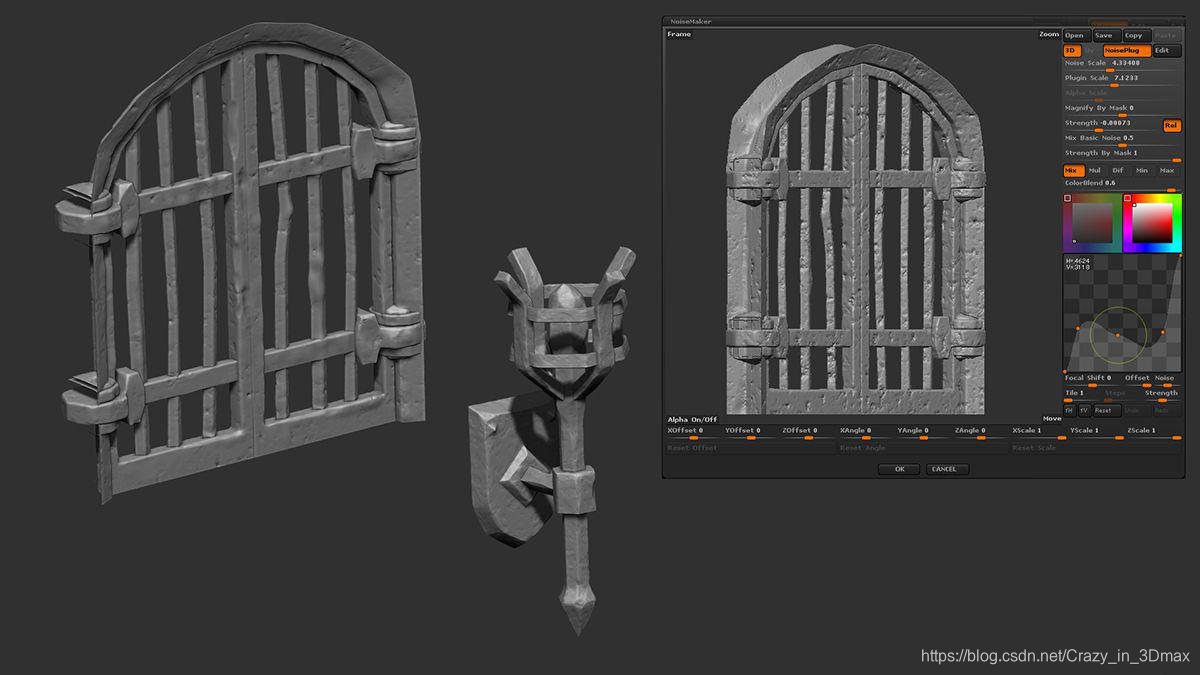Adjust the Plugin Scale slider
1200x675 pixels.
[x=1120, y=81]
